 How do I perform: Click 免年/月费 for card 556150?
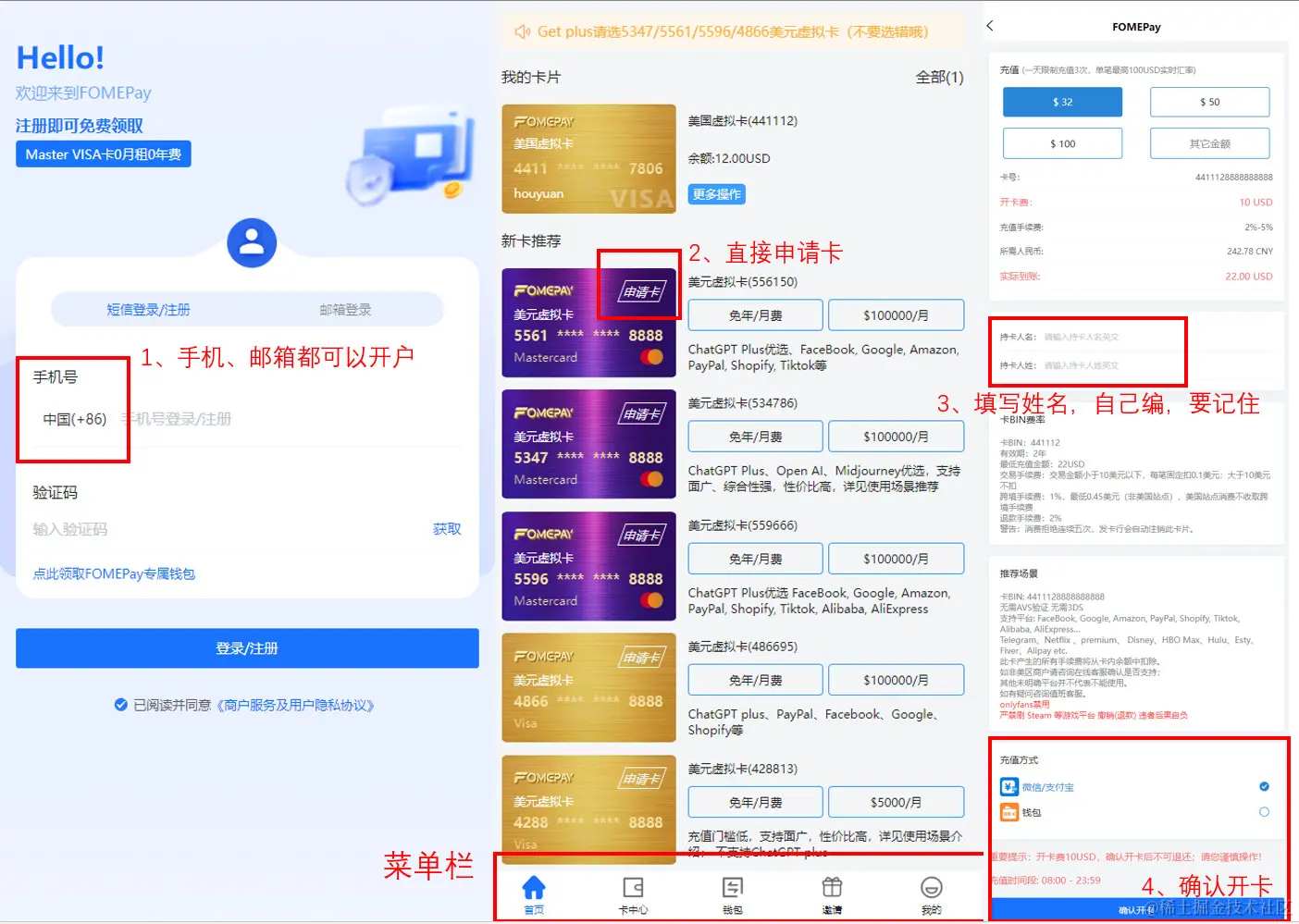point(756,315)
